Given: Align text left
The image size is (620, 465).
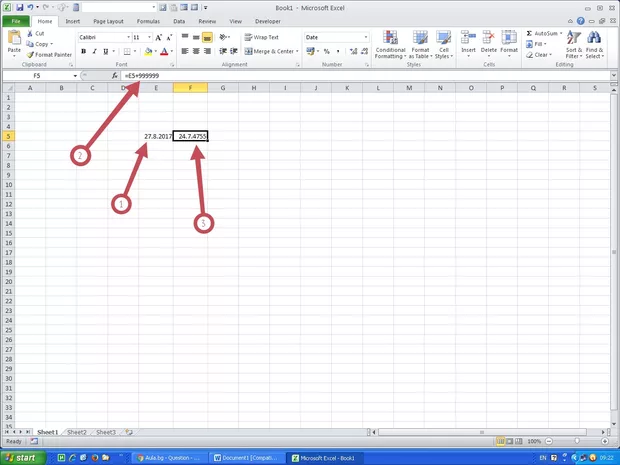Looking at the screenshot, I should pyautogui.click(x=185, y=51).
